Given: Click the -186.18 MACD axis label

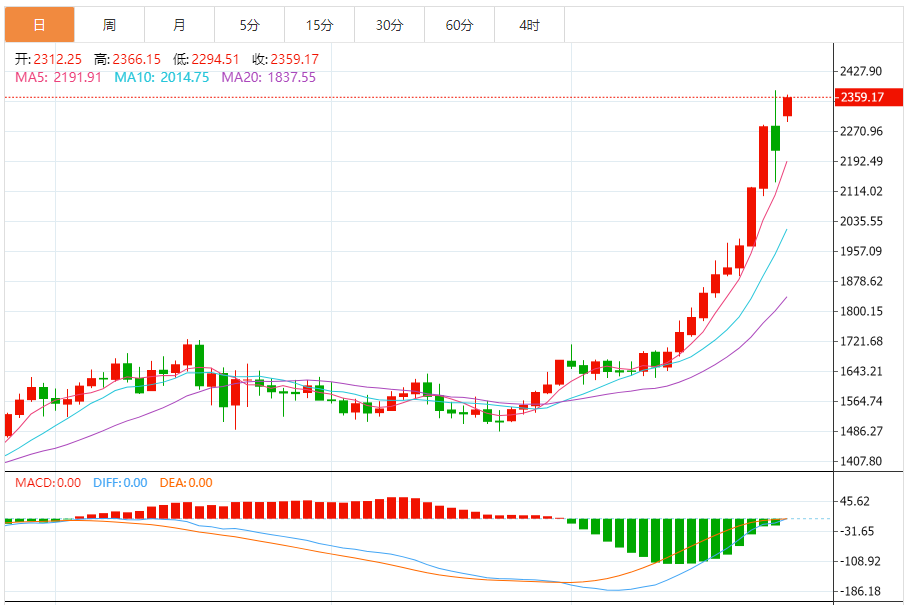Looking at the screenshot, I should coord(861,591).
